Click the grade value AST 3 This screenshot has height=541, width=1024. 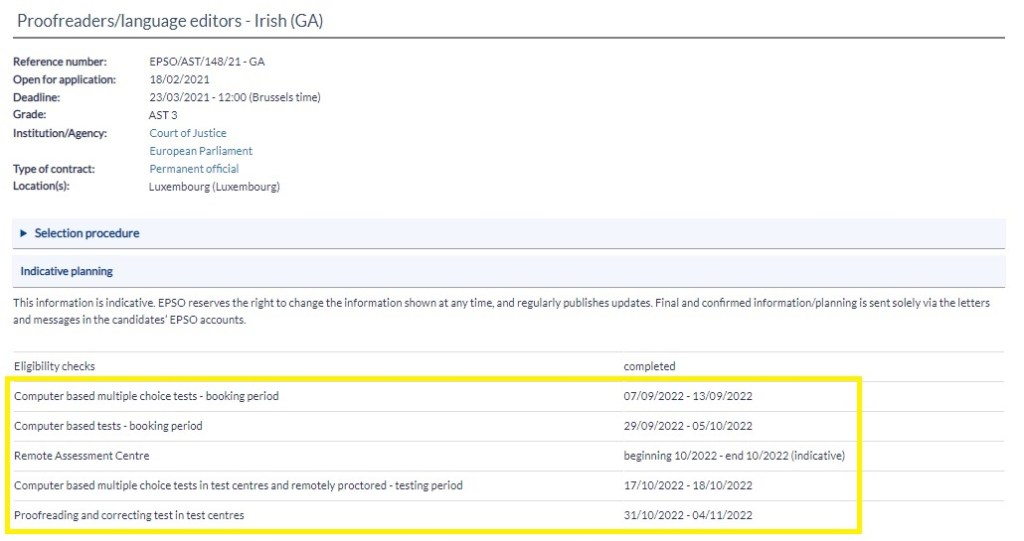click(163, 115)
